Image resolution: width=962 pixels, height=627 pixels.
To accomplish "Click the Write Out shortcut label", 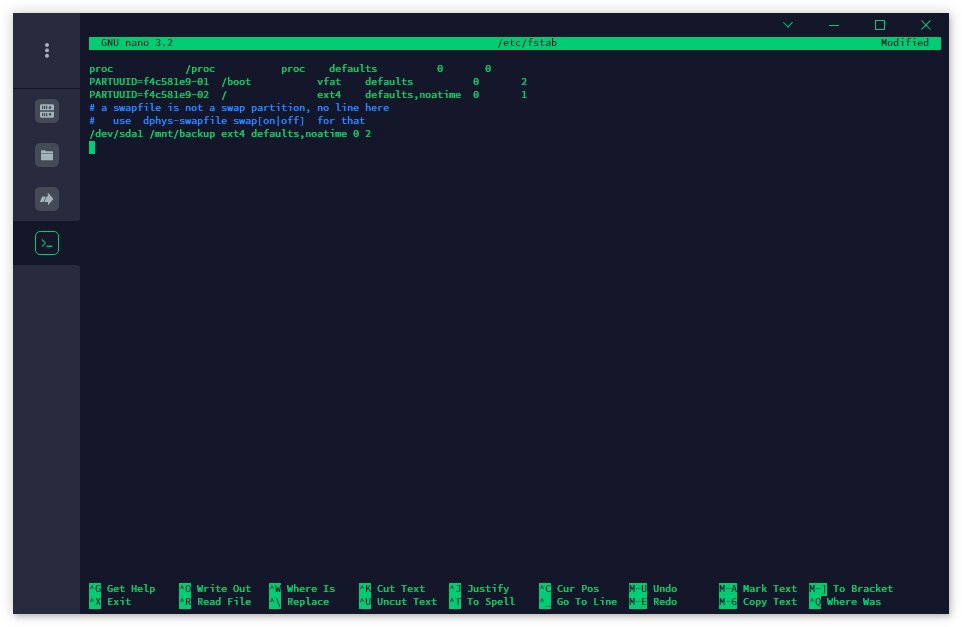I will (x=223, y=589).
